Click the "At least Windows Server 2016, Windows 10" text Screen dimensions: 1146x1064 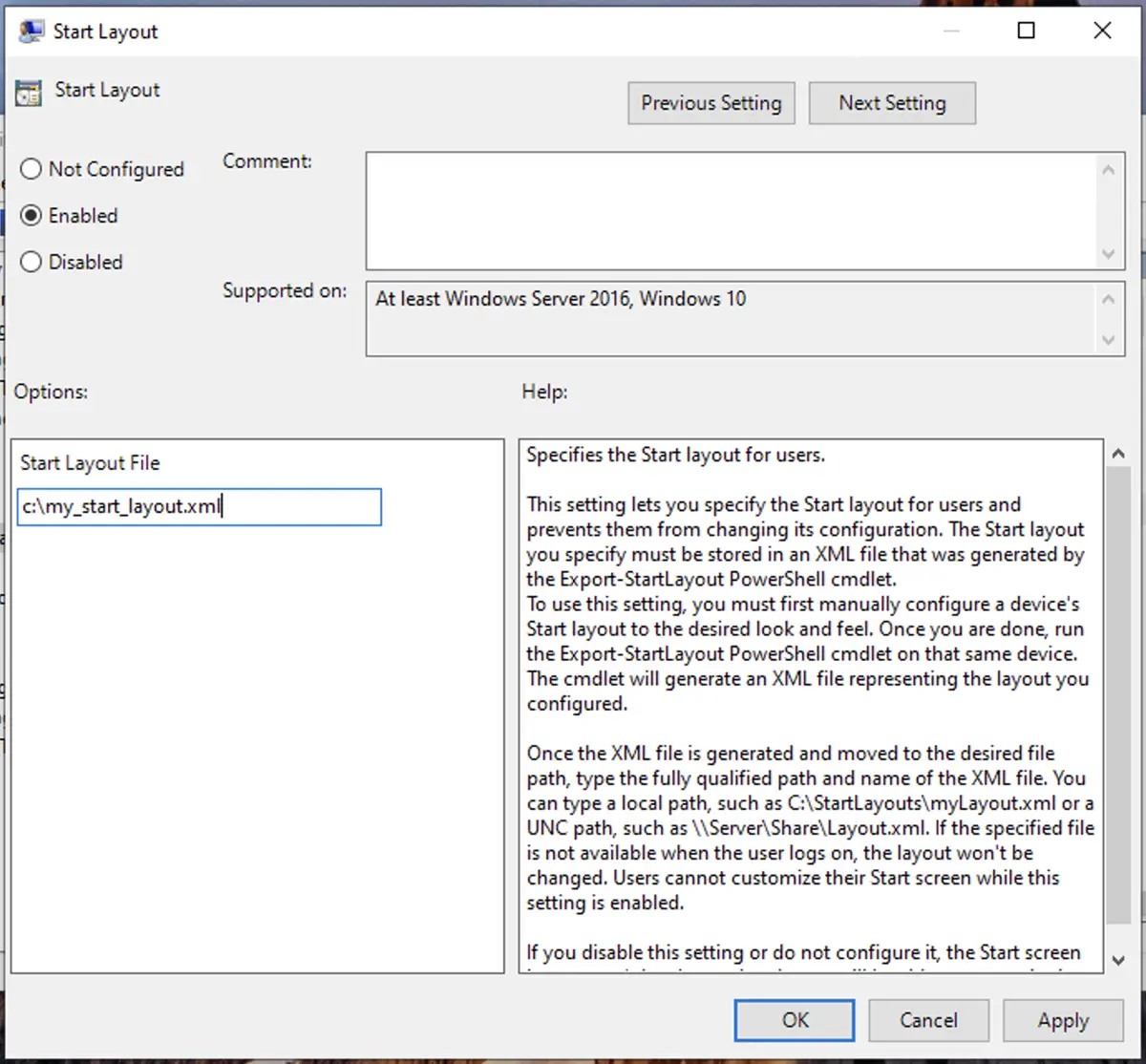(x=561, y=299)
